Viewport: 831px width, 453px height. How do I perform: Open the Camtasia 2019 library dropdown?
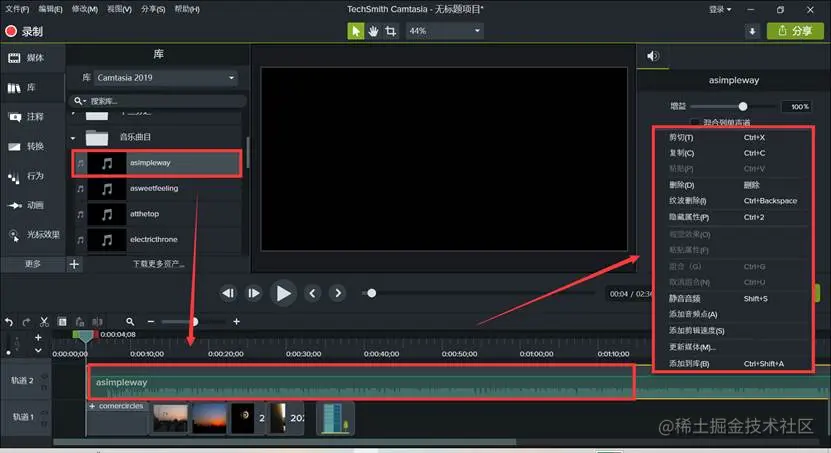(165, 78)
